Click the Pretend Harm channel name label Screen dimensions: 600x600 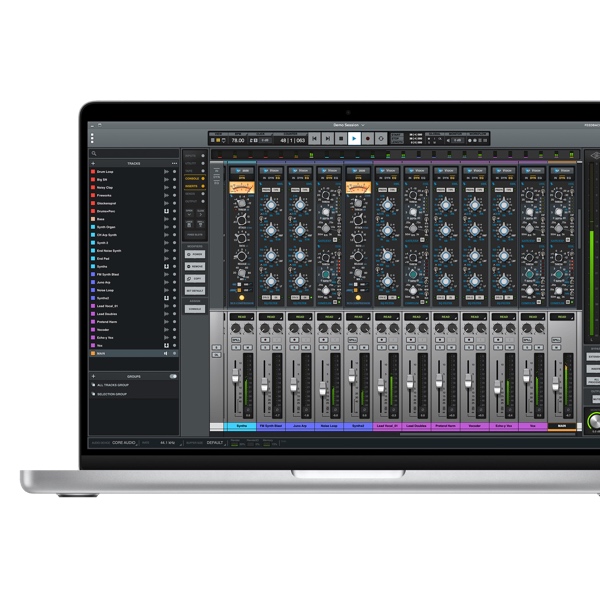click(x=445, y=426)
